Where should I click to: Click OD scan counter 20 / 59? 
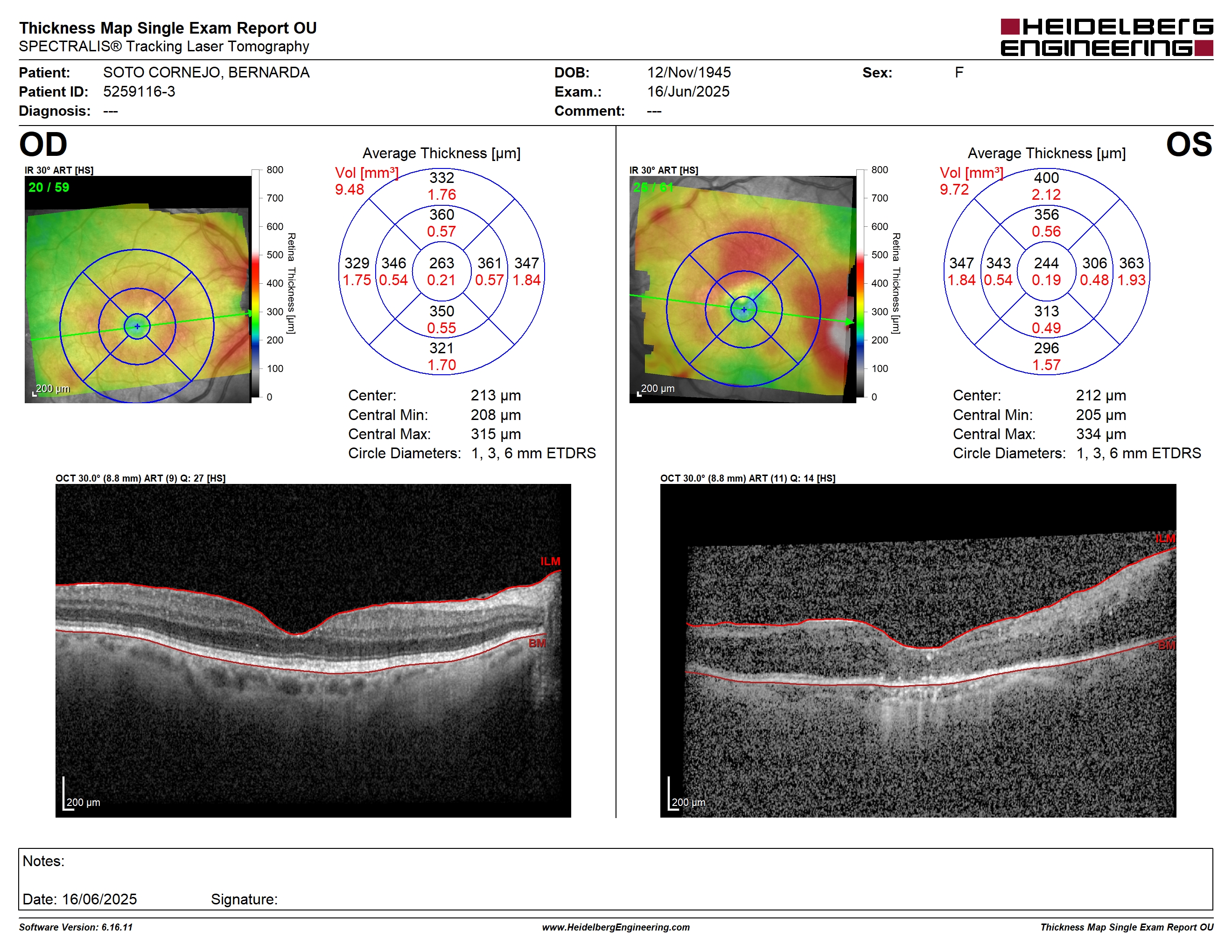pyautogui.click(x=49, y=188)
